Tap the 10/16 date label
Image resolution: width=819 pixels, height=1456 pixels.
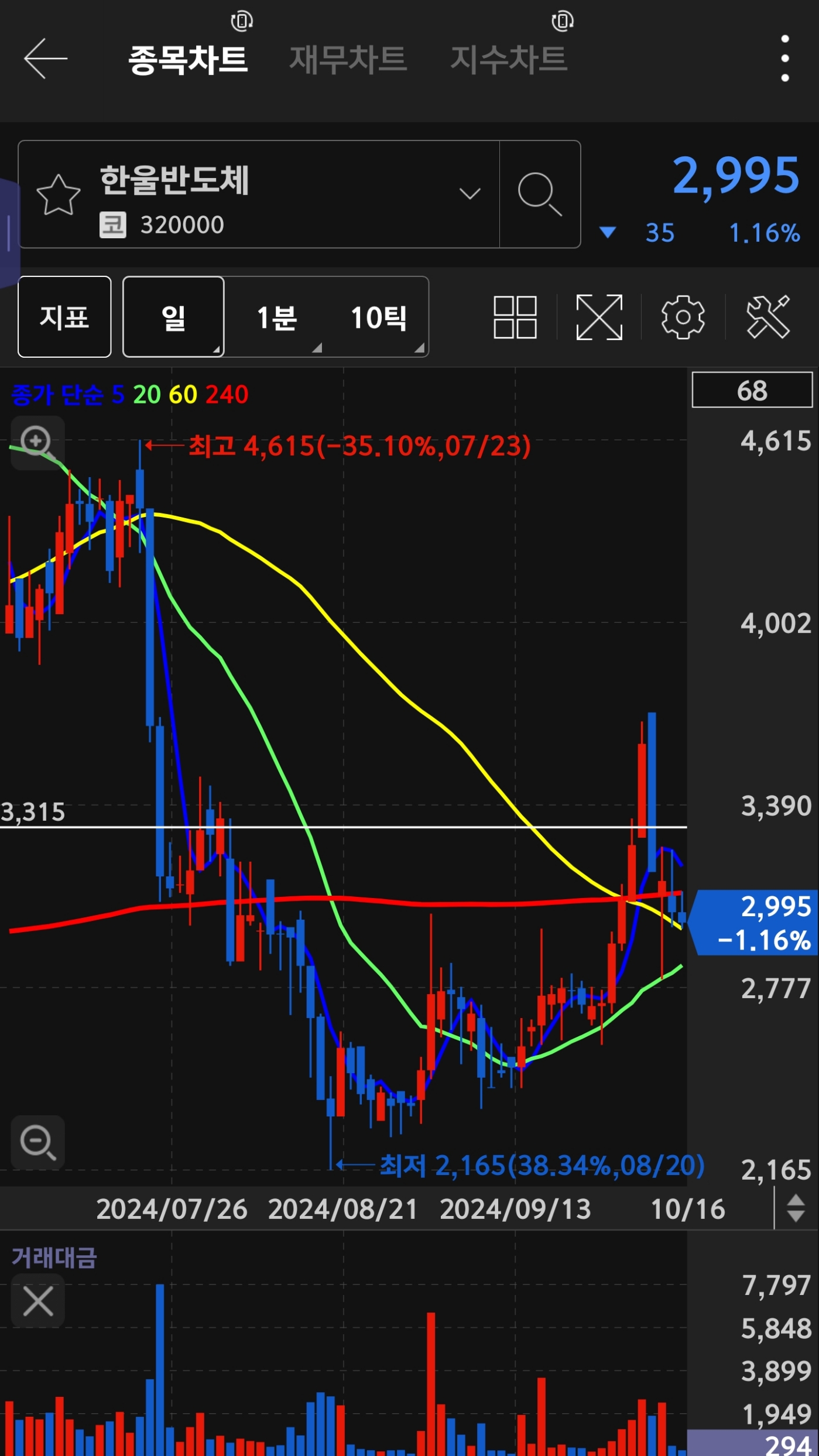688,1209
